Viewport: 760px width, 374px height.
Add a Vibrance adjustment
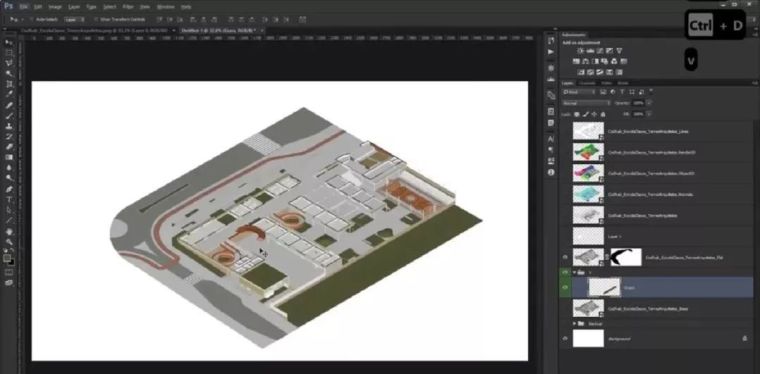tap(619, 51)
